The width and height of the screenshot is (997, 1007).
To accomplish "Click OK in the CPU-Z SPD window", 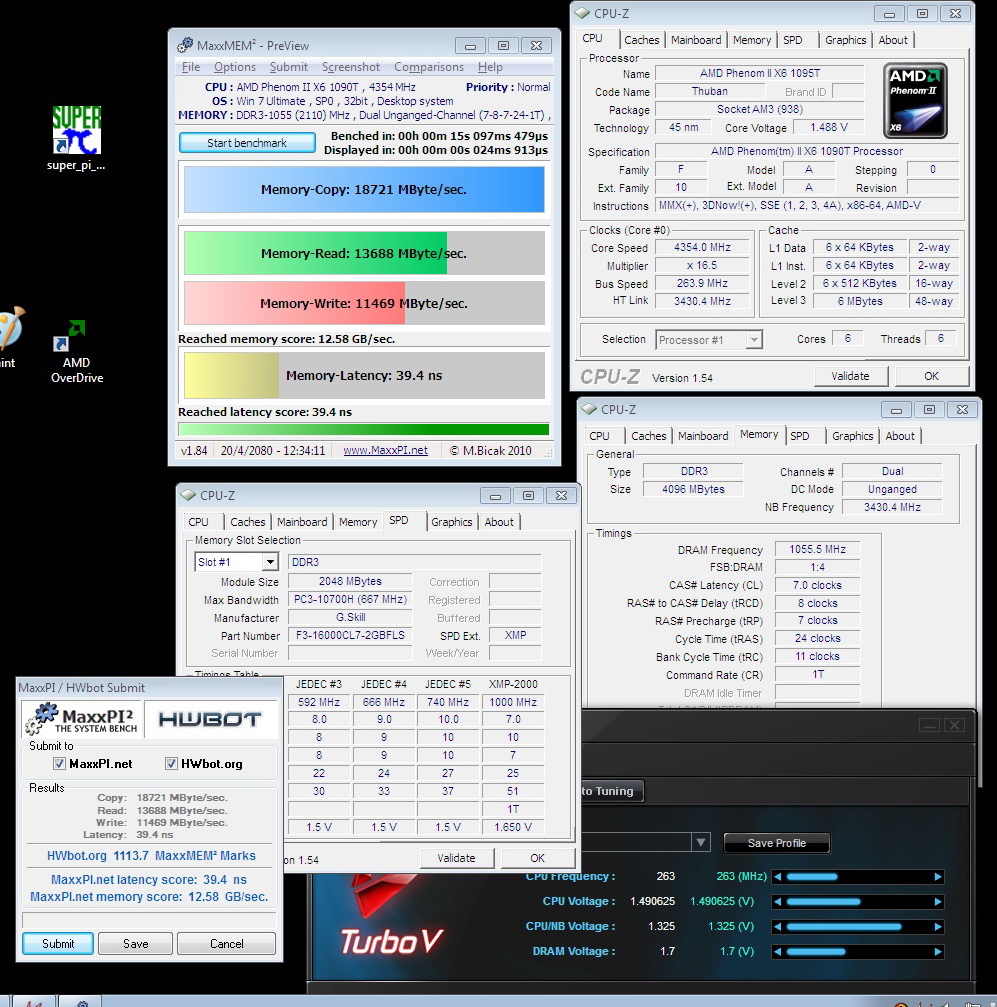I will click(x=537, y=858).
